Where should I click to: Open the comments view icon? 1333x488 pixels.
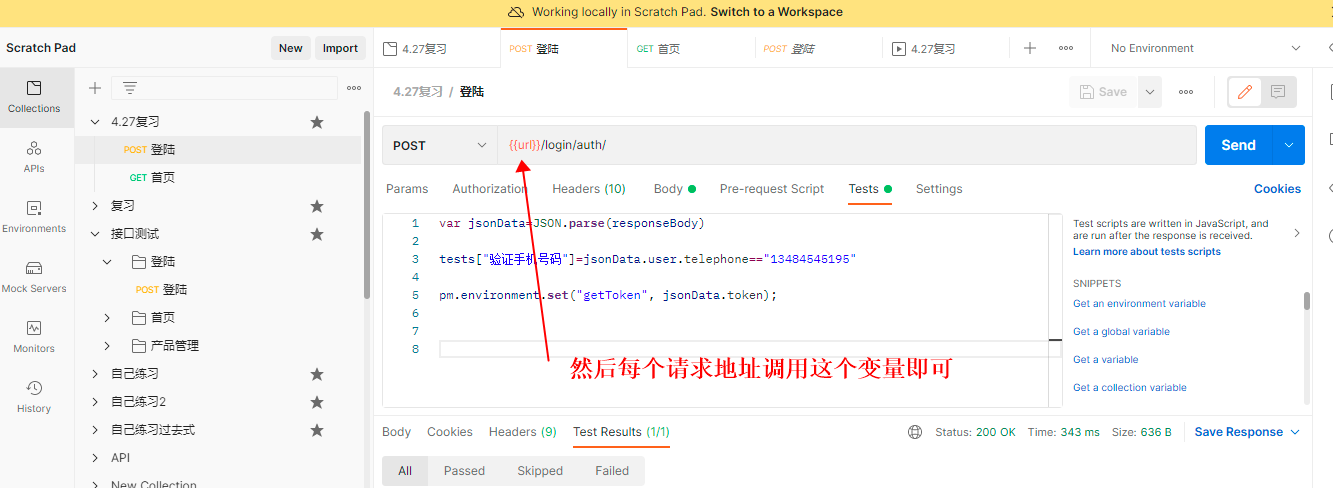[x=1278, y=92]
